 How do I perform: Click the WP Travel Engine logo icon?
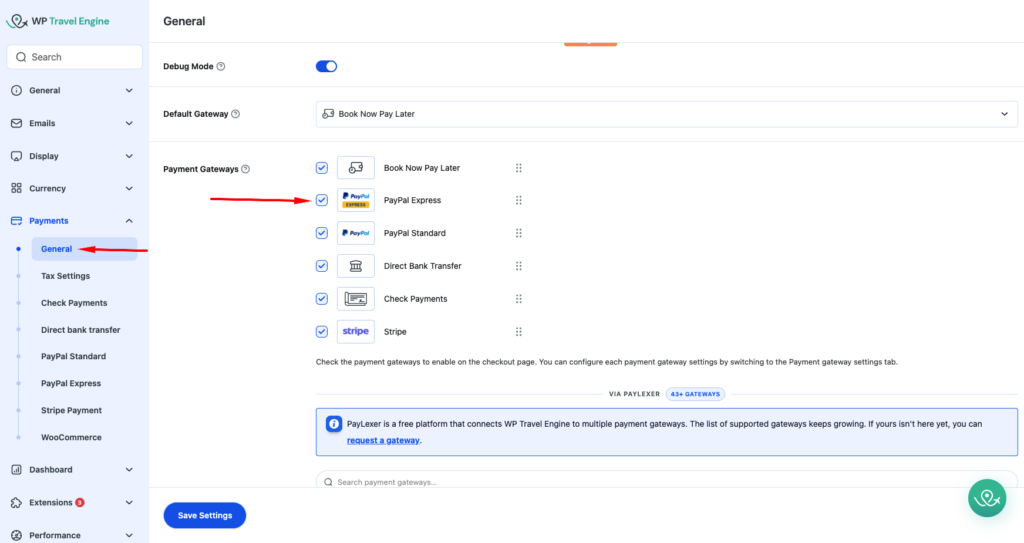(x=16, y=21)
